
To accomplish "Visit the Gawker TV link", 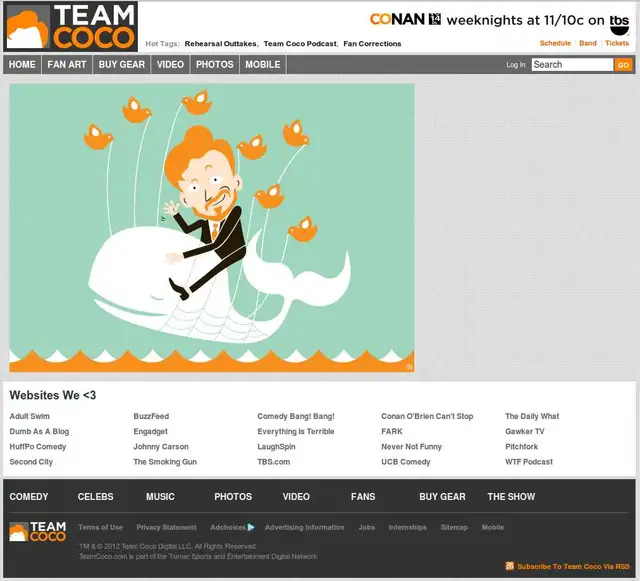I will tap(525, 431).
